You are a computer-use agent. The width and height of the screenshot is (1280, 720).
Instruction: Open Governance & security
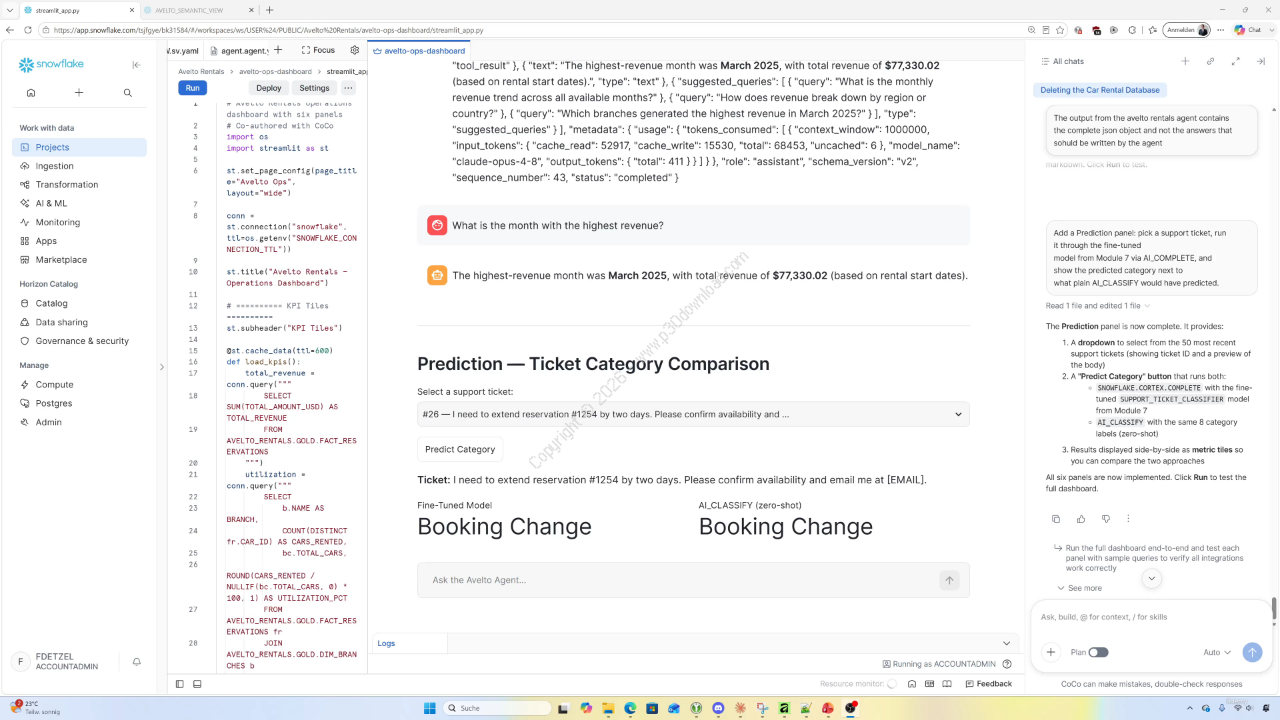(79, 341)
